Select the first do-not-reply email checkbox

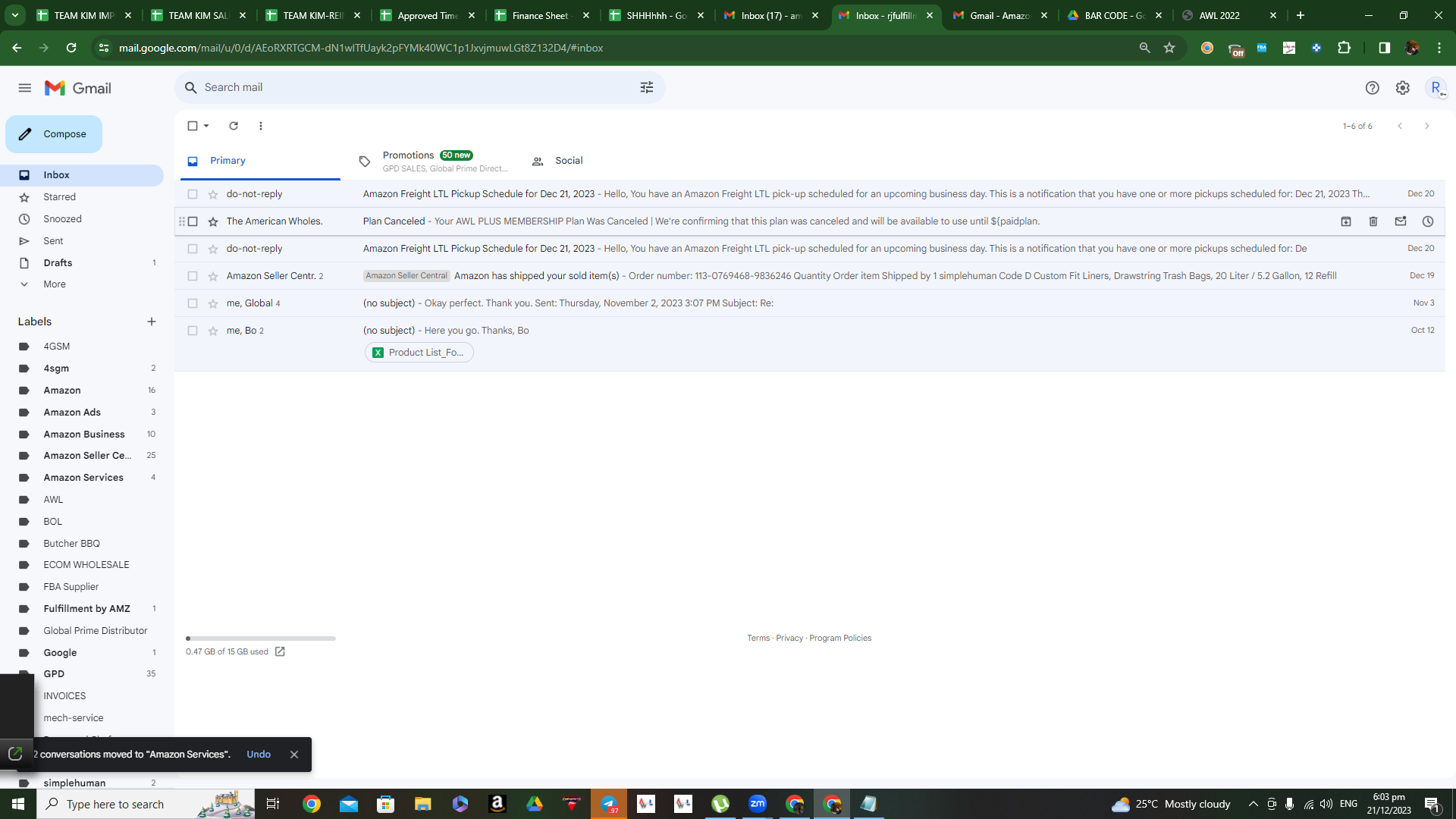coord(193,194)
